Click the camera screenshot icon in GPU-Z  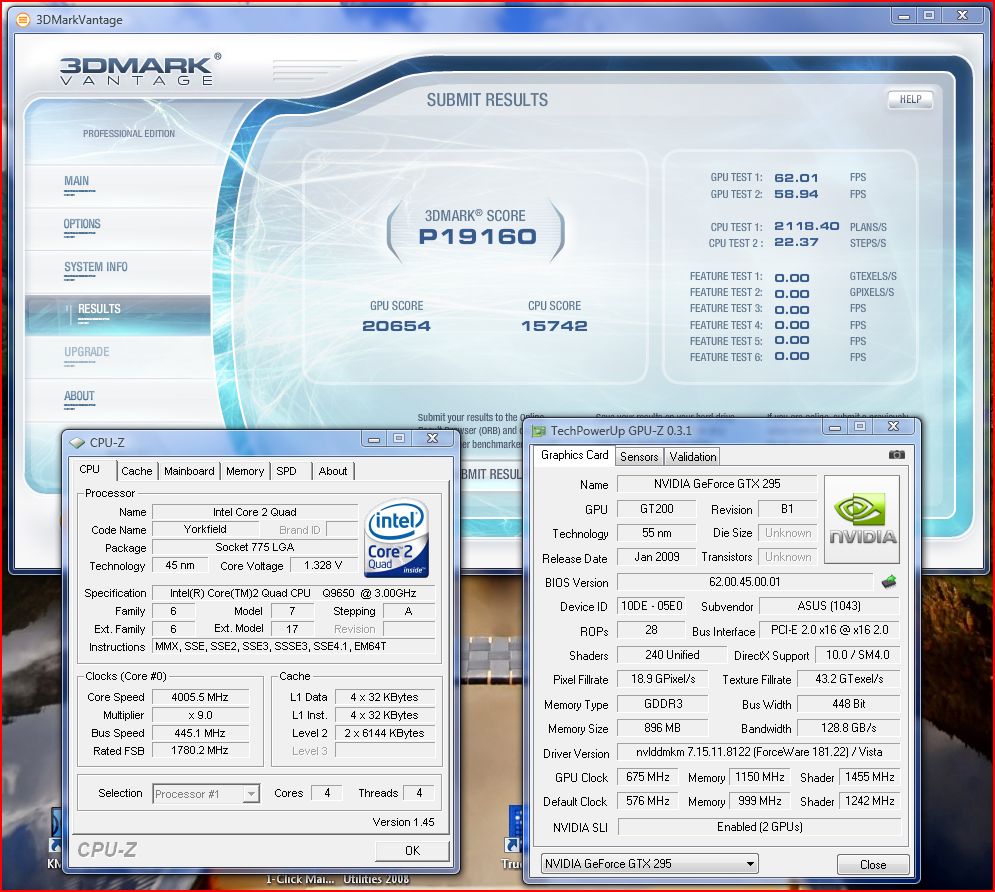click(896, 455)
